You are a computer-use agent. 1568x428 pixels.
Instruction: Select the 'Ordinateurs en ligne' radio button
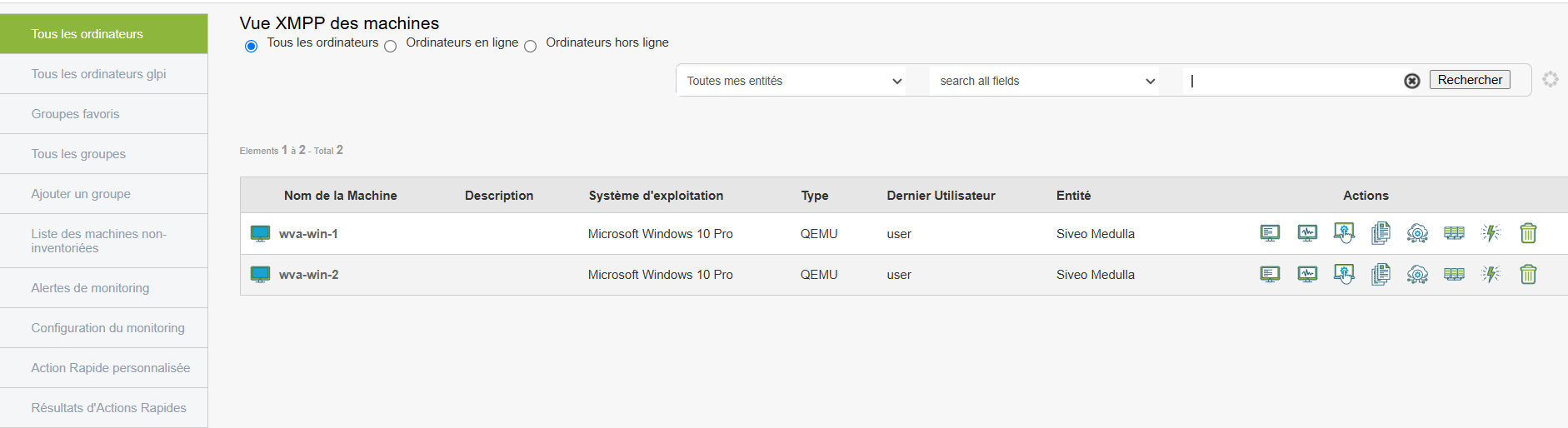pyautogui.click(x=390, y=47)
